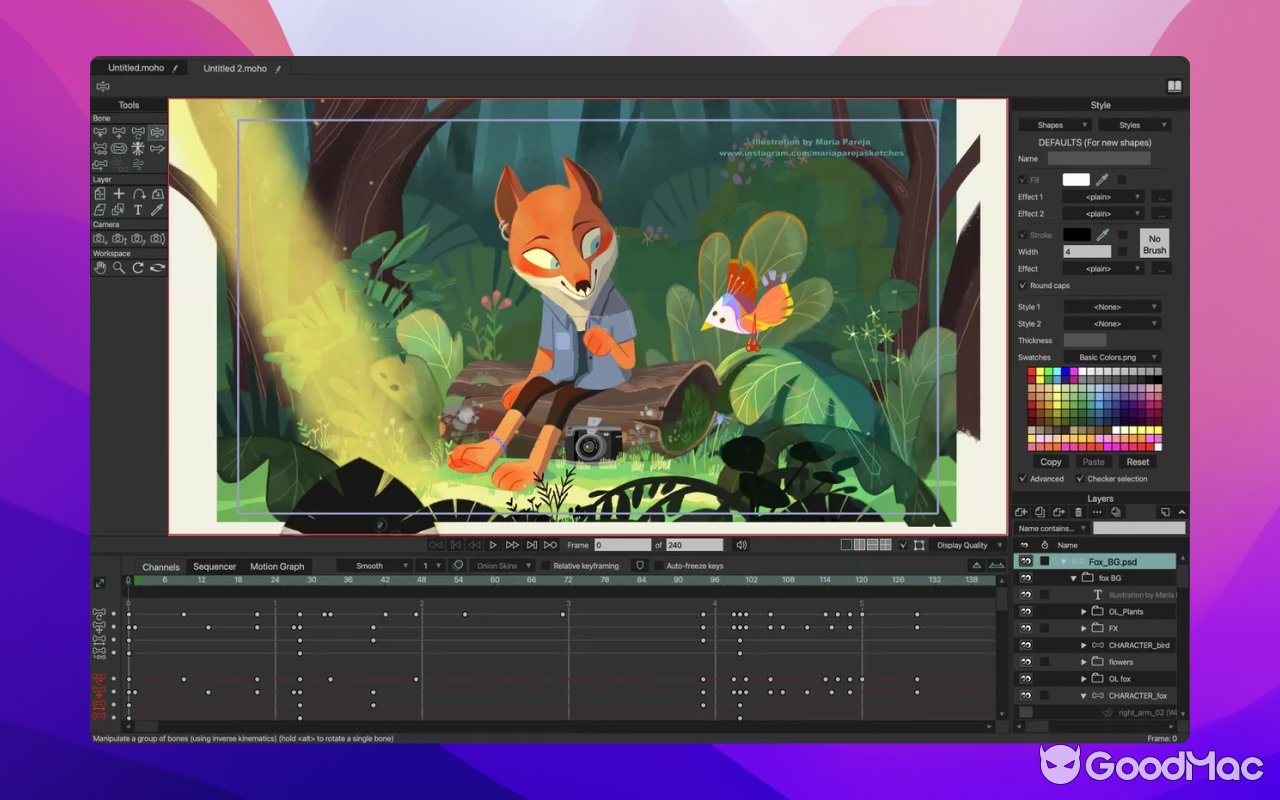The width and height of the screenshot is (1280, 800).
Task: Open the Basic Colors.png swatches dropdown
Action: coord(1112,357)
